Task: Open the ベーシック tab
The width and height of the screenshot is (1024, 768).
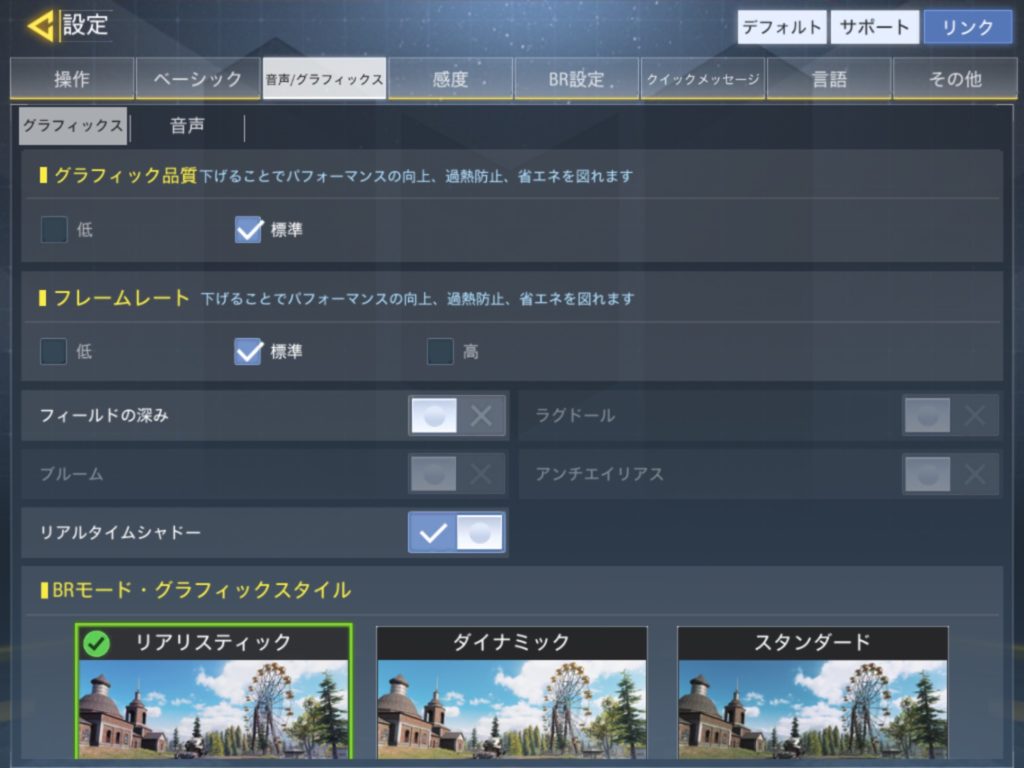Action: (x=198, y=79)
